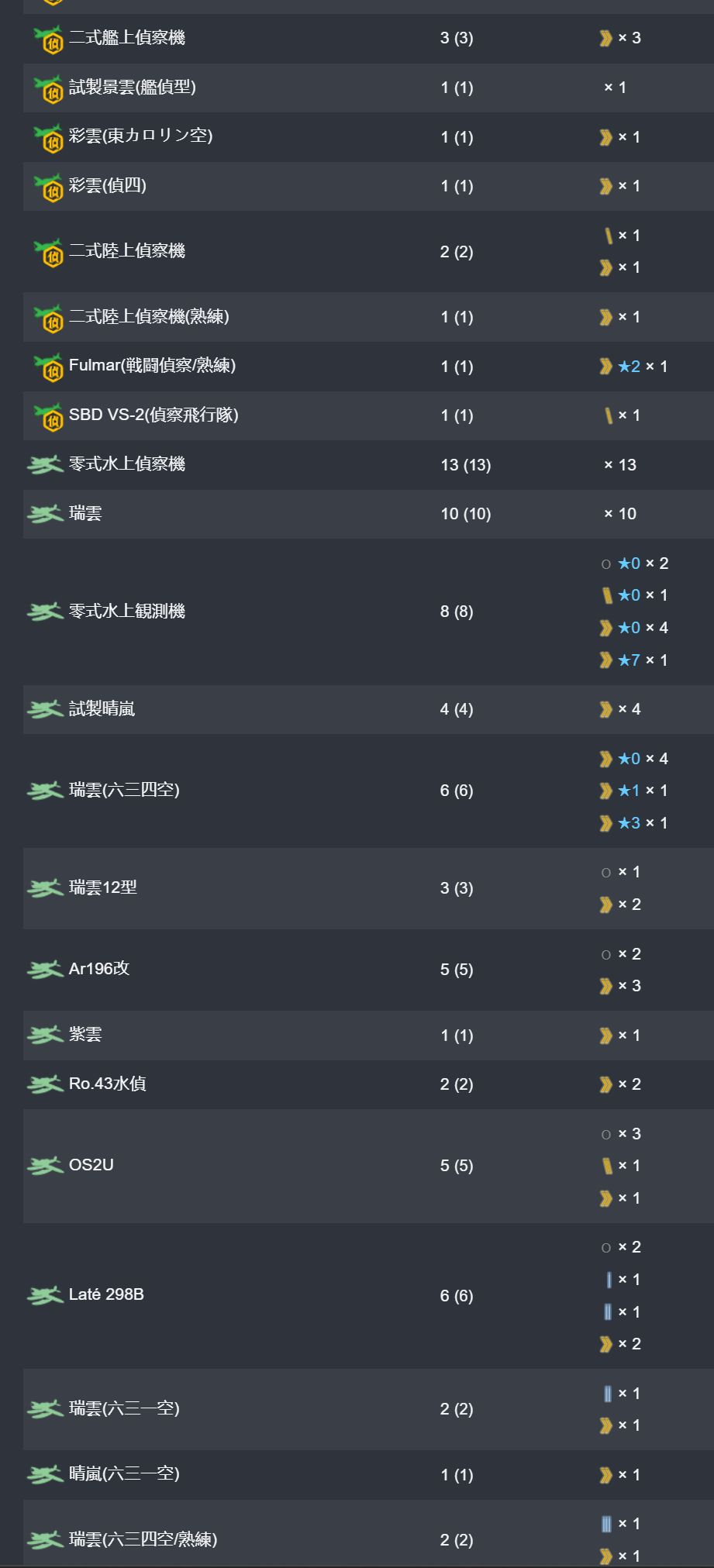Click the icon beside Fulmar(戦闘偵察/熟練)
714x1568 pixels.
(x=48, y=367)
